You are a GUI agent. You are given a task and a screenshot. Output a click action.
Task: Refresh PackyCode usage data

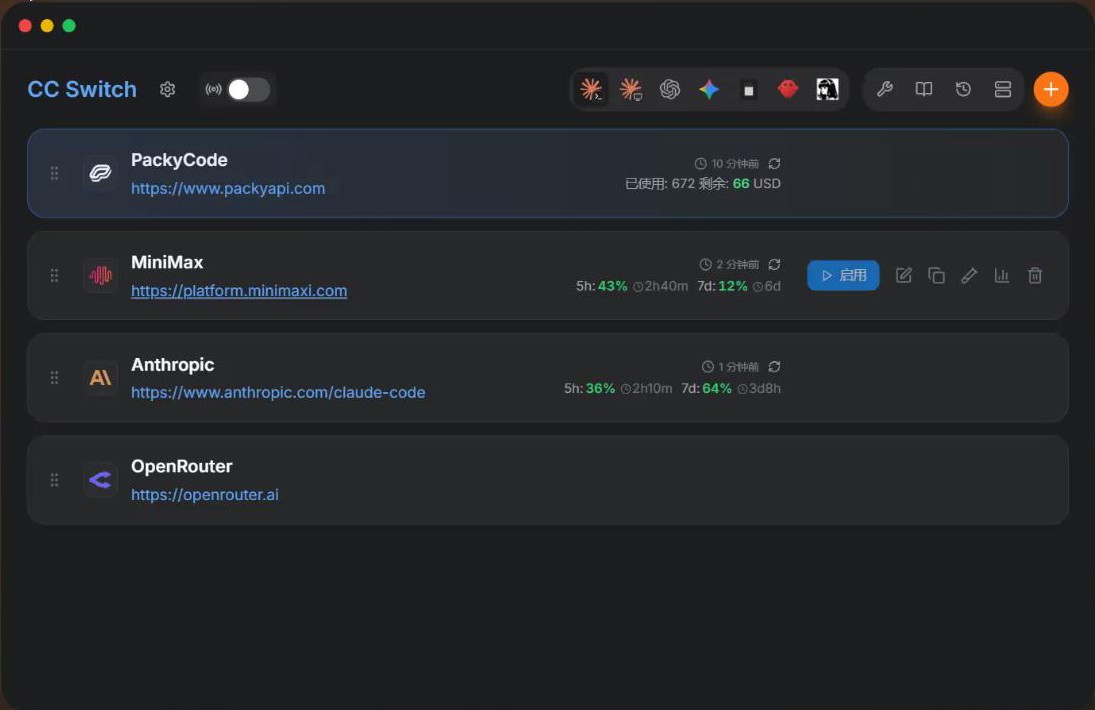(774, 163)
